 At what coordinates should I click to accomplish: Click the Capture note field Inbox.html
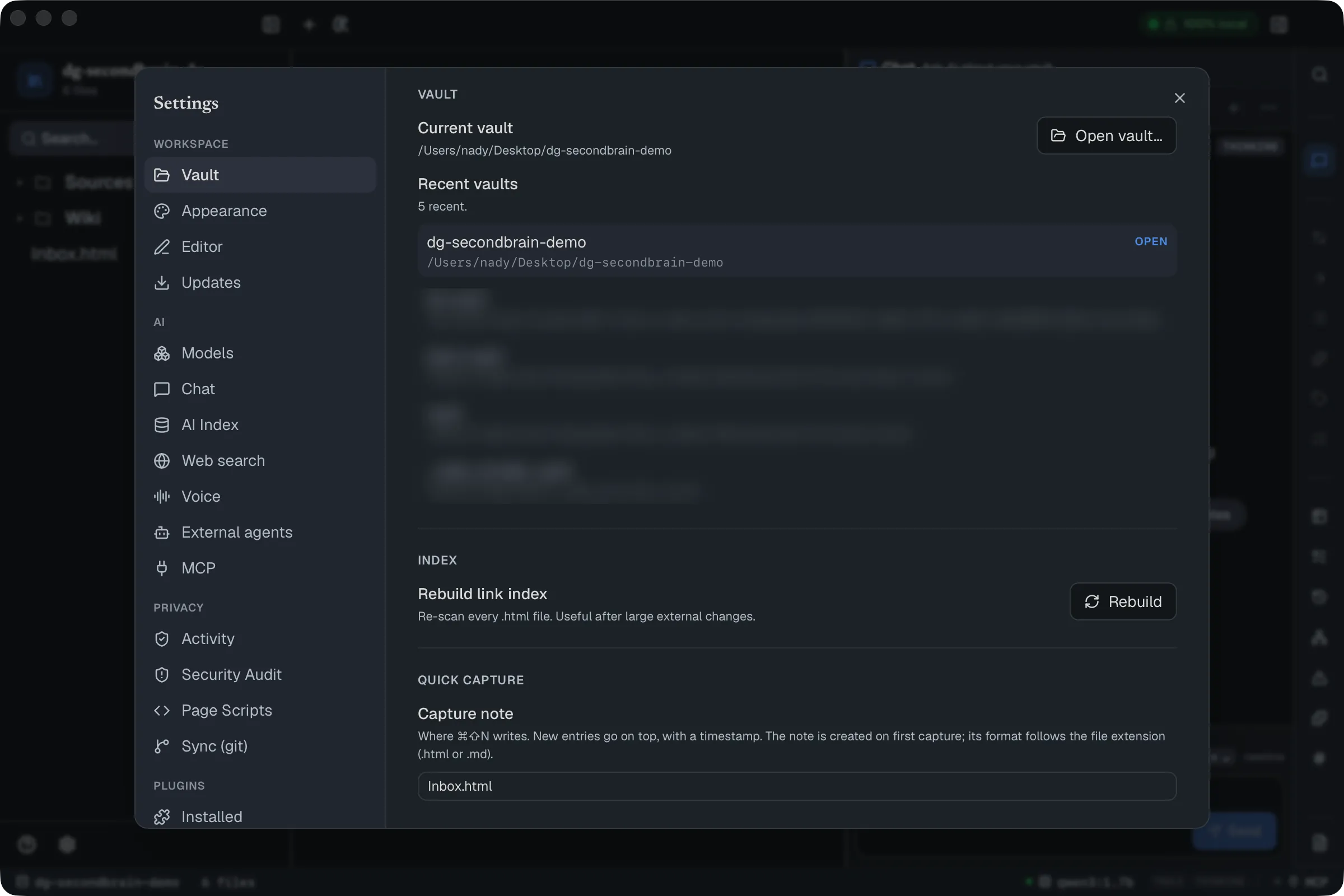pyautogui.click(x=797, y=786)
